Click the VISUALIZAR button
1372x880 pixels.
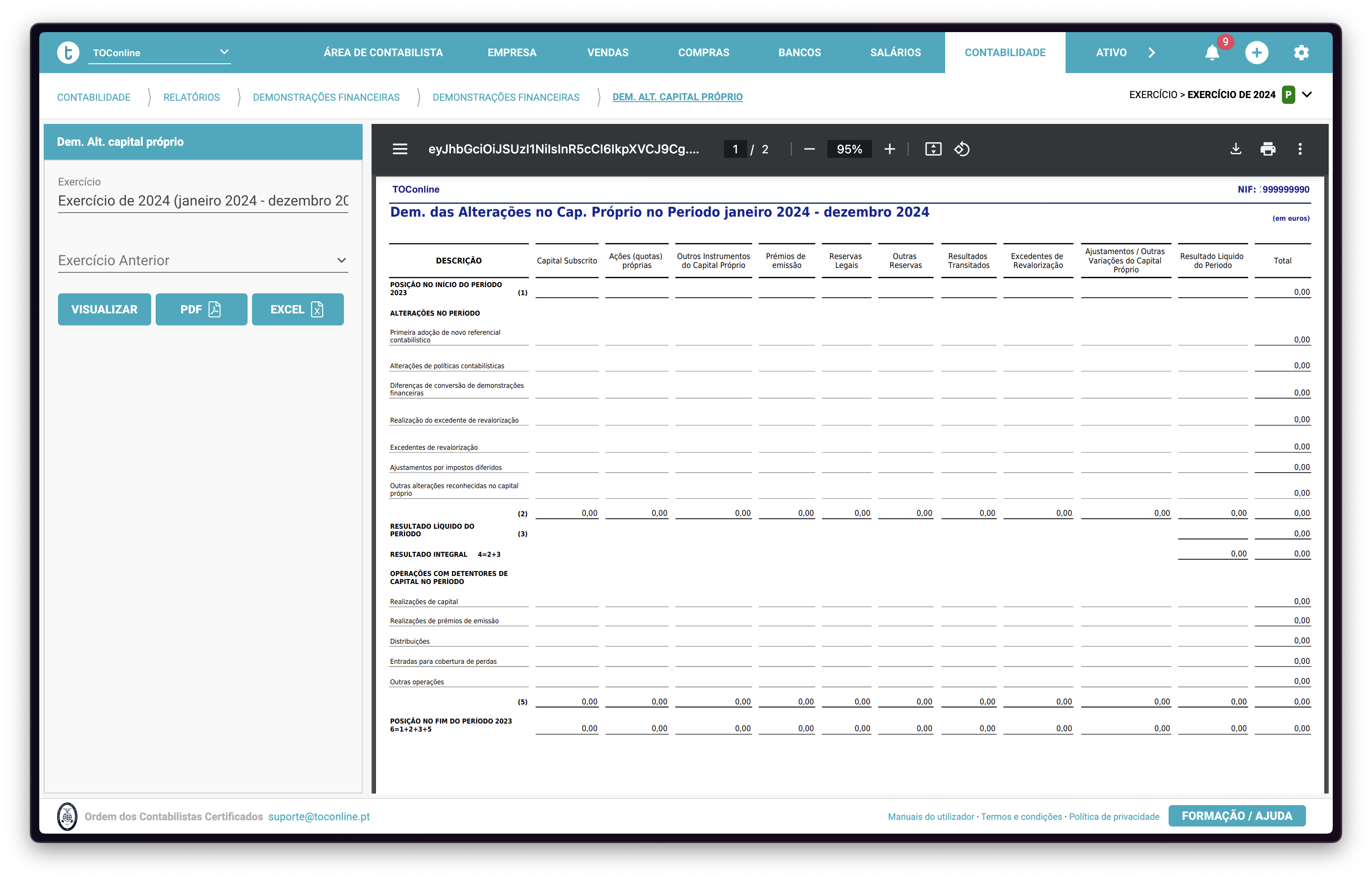[104, 309]
